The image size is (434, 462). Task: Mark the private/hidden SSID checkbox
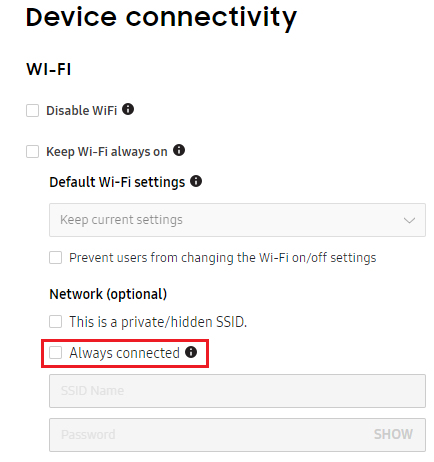[x=55, y=322]
